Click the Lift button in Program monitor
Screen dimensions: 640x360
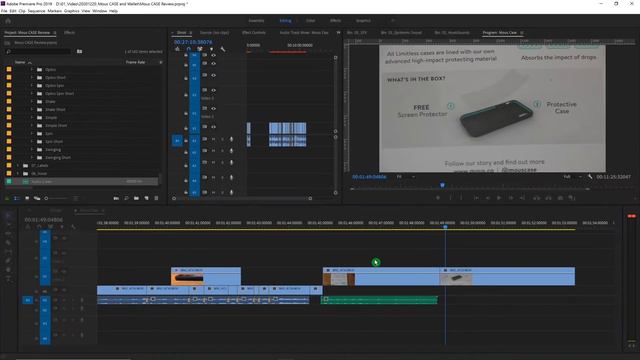point(537,198)
